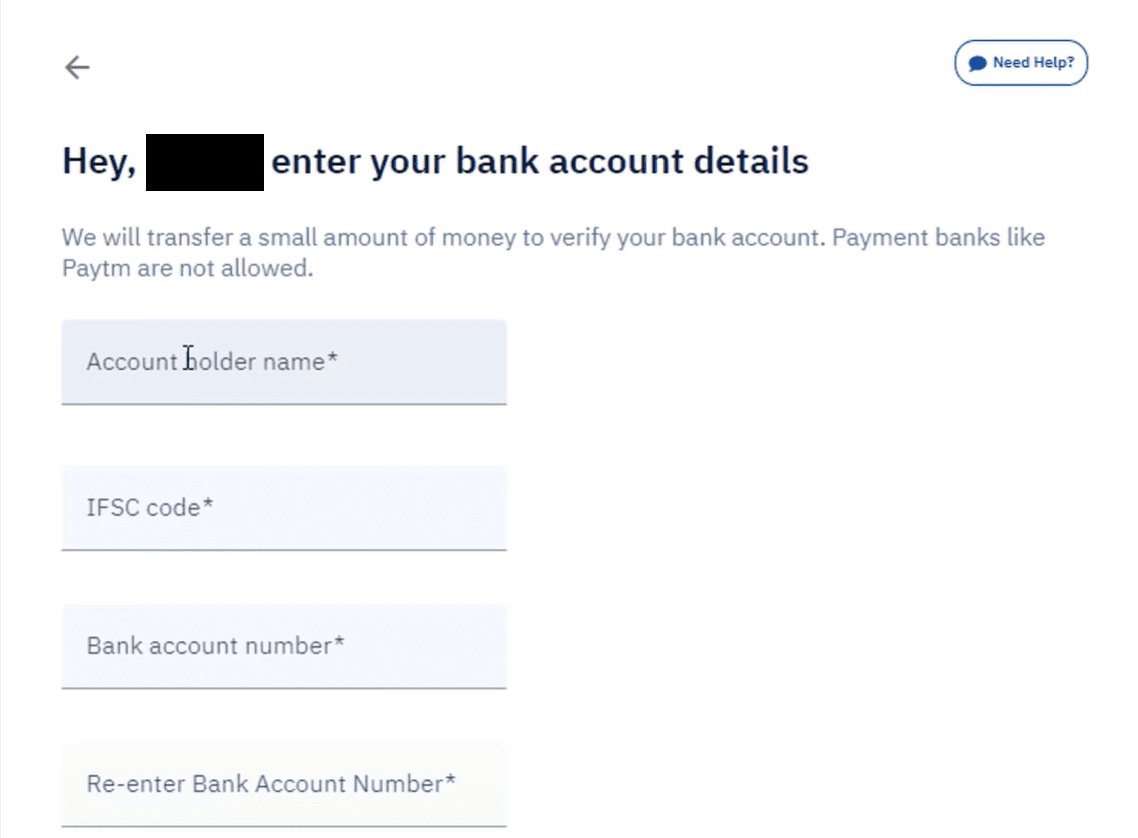The height and width of the screenshot is (838, 1138).
Task: Click the chat bubble icon in Need Help
Action: point(977,63)
